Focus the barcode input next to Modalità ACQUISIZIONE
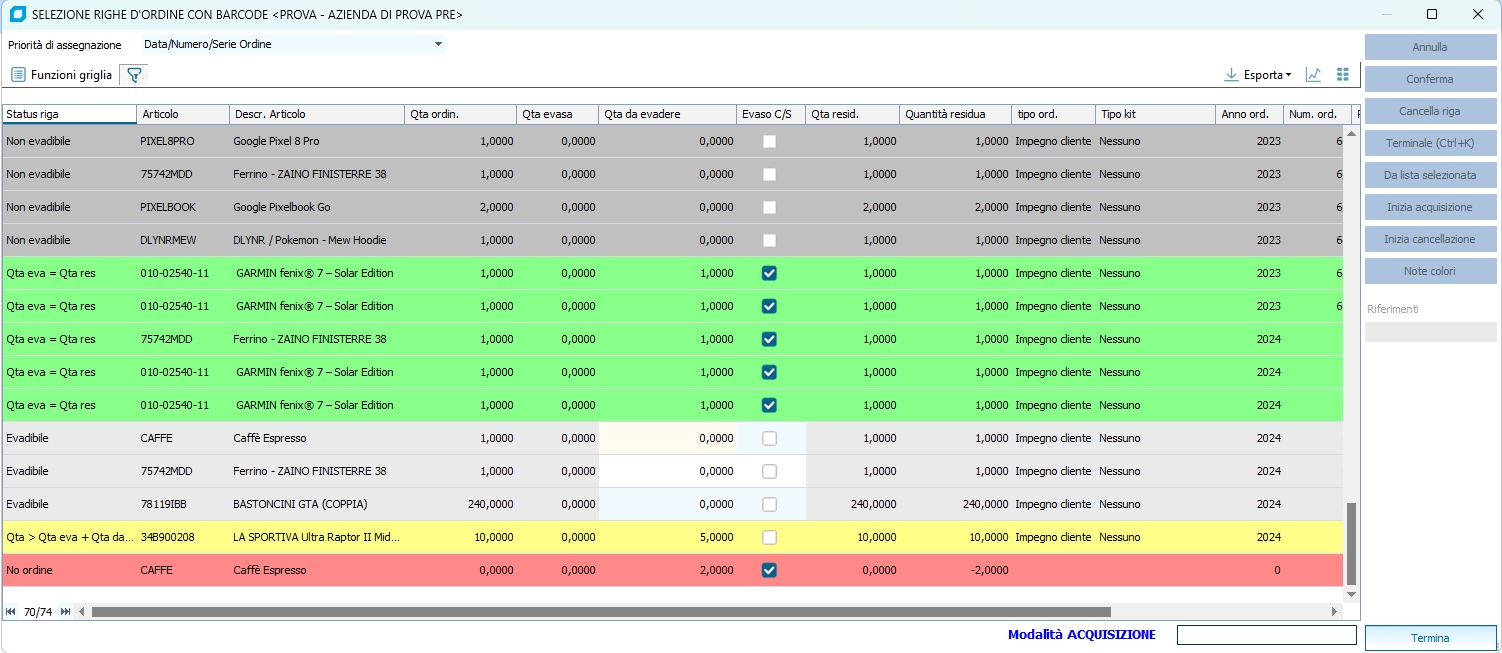Image resolution: width=1502 pixels, height=653 pixels. click(x=1266, y=635)
